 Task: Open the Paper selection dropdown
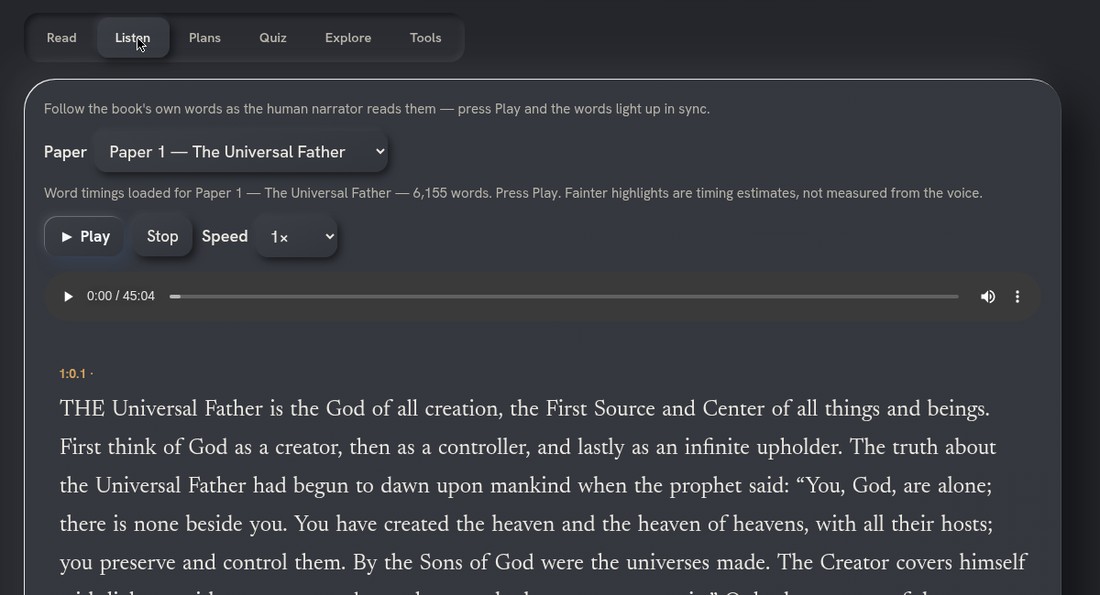(x=241, y=152)
